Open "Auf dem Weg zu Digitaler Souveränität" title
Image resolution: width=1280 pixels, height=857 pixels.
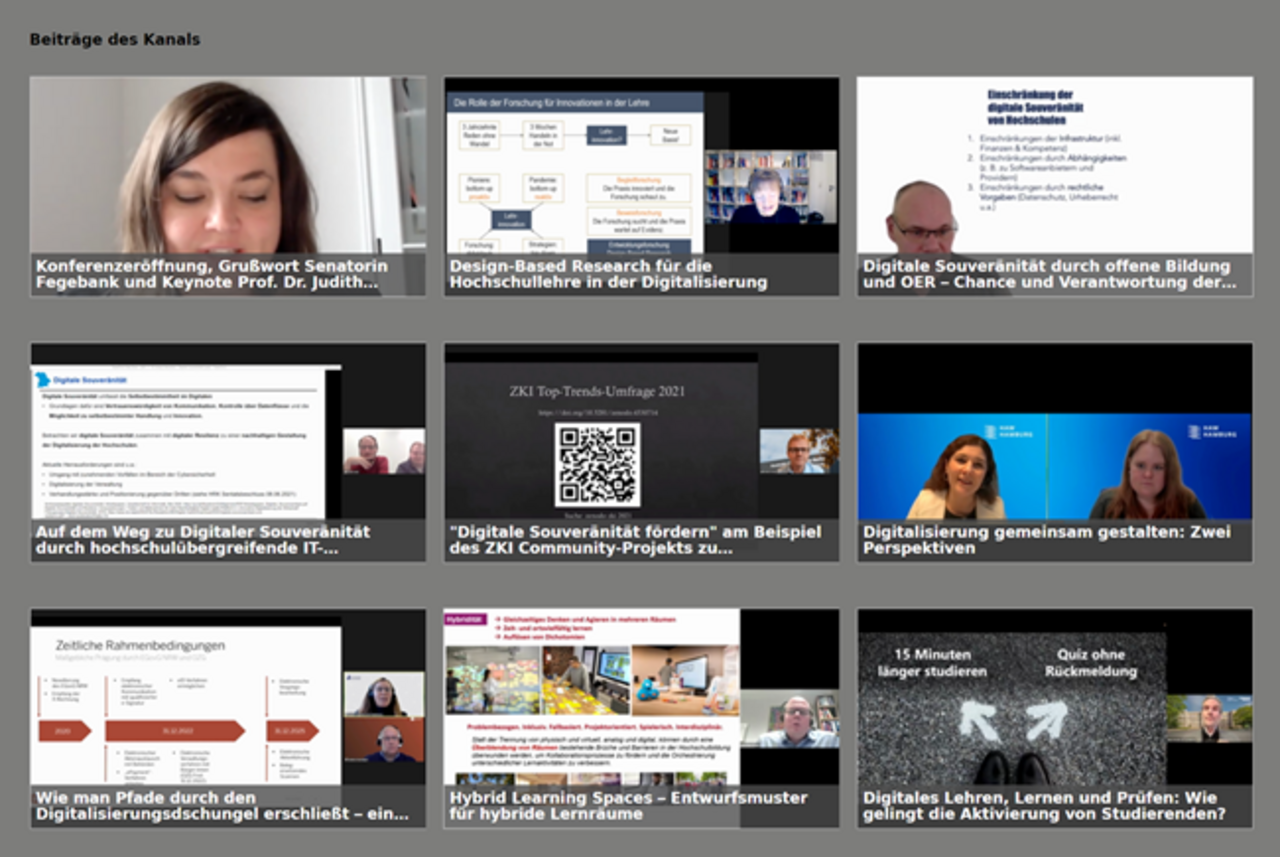203,540
